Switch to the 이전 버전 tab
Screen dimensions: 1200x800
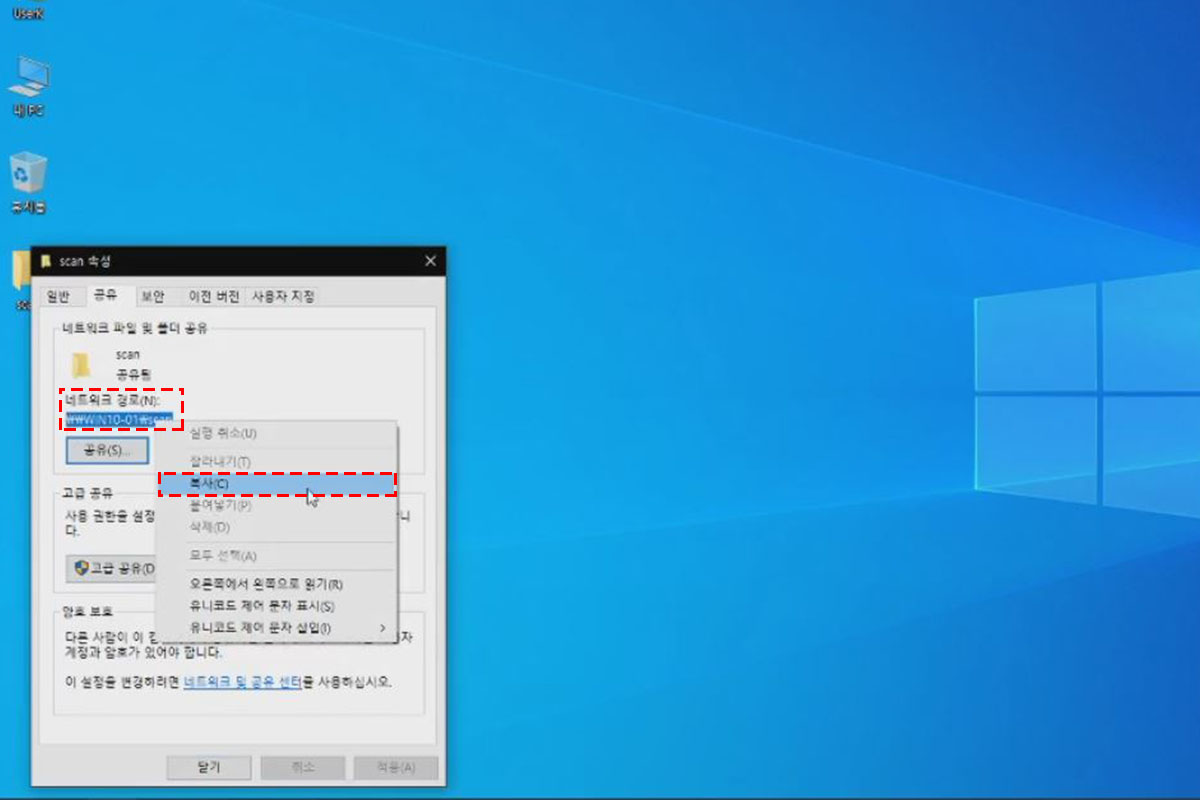[x=213, y=296]
